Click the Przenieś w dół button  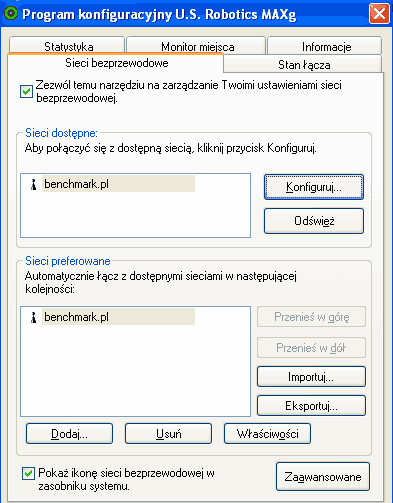pos(311,348)
